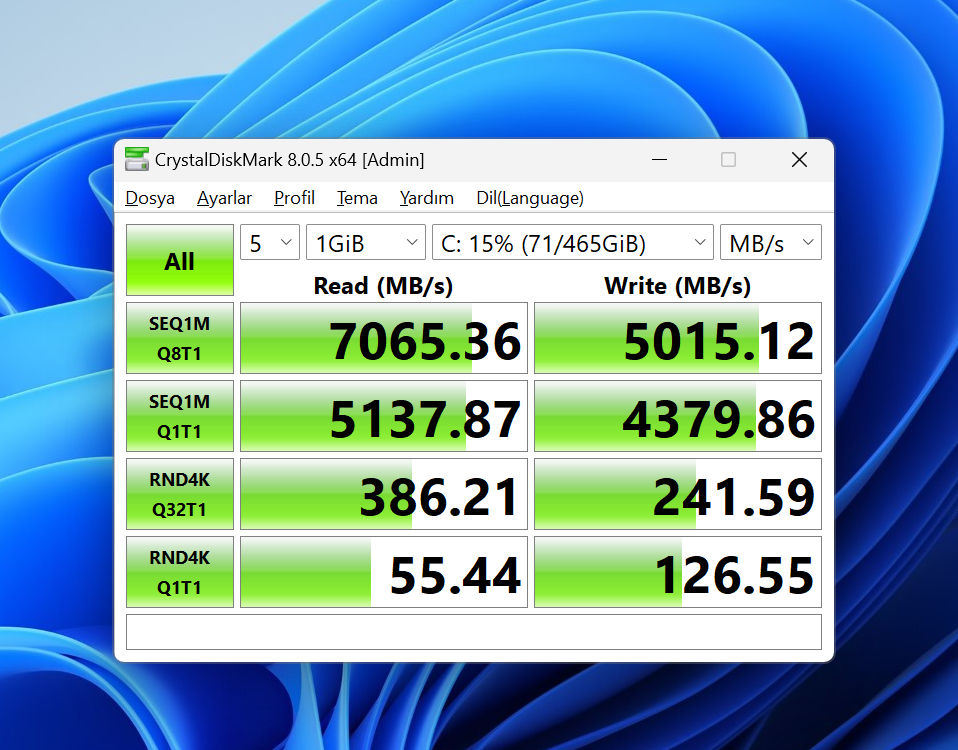
Task: Close the CrystalDiskMark window
Action: pos(799,160)
